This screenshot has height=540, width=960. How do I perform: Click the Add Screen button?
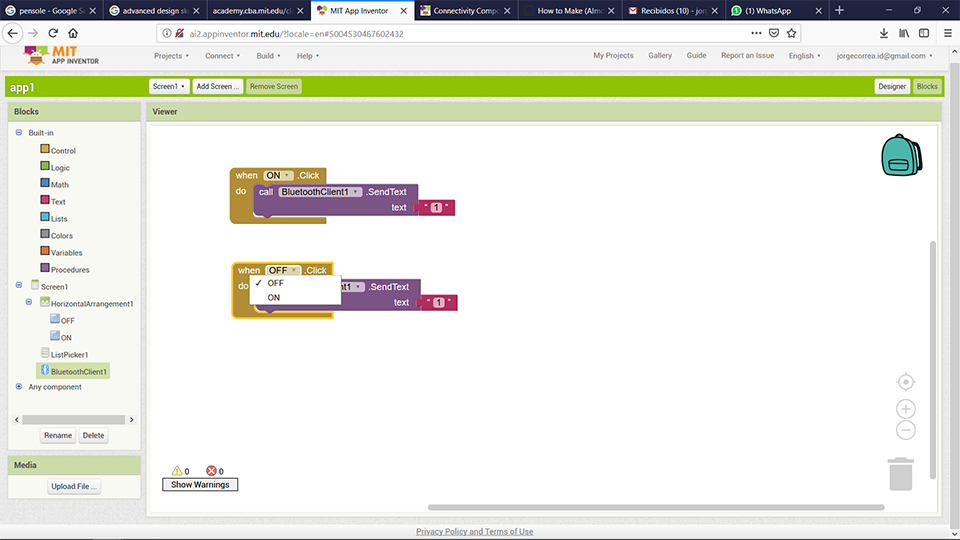click(217, 86)
